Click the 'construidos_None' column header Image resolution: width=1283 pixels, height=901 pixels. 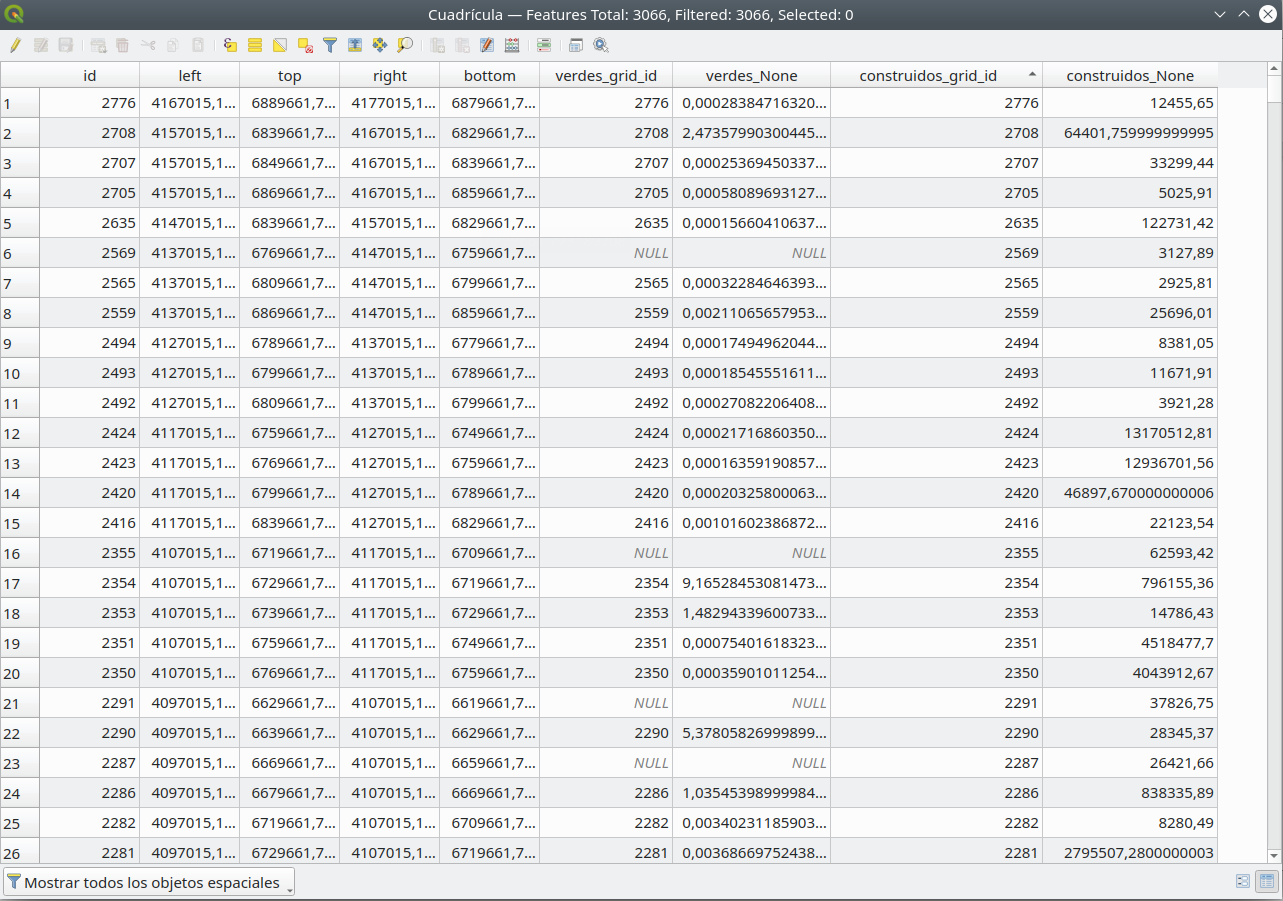1130,76
